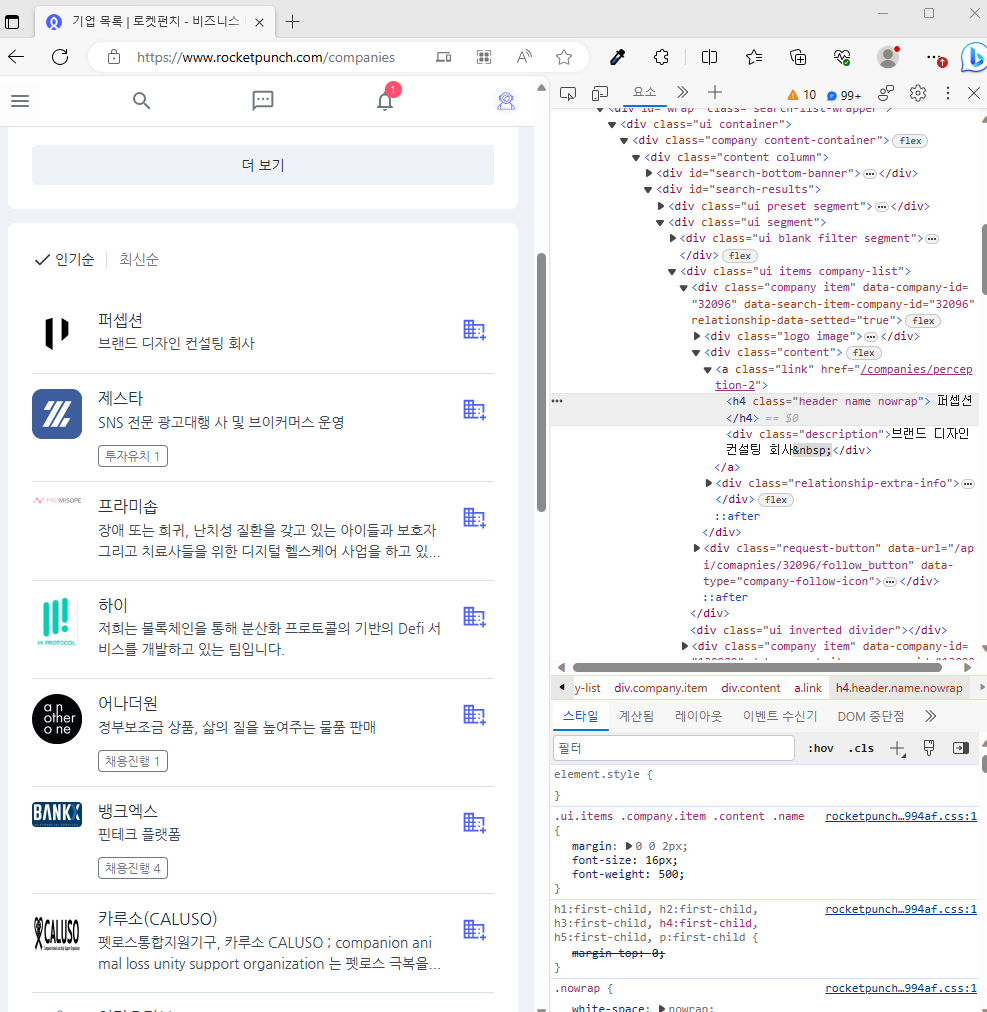Expand the search-bottom-banner div node
Screen dimensions: 987x1012
[x=649, y=174]
